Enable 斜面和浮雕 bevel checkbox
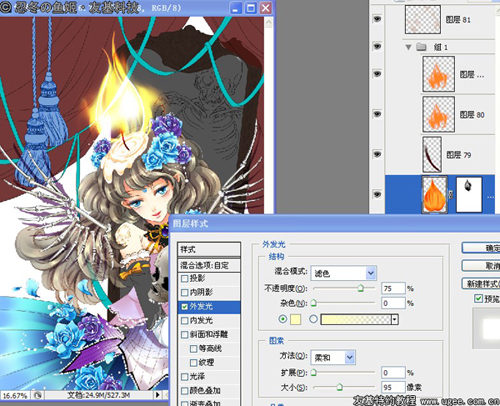This screenshot has height=406, width=500. (x=185, y=335)
